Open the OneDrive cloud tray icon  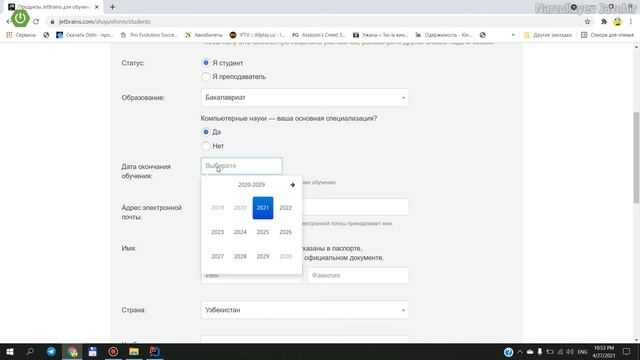[530, 352]
